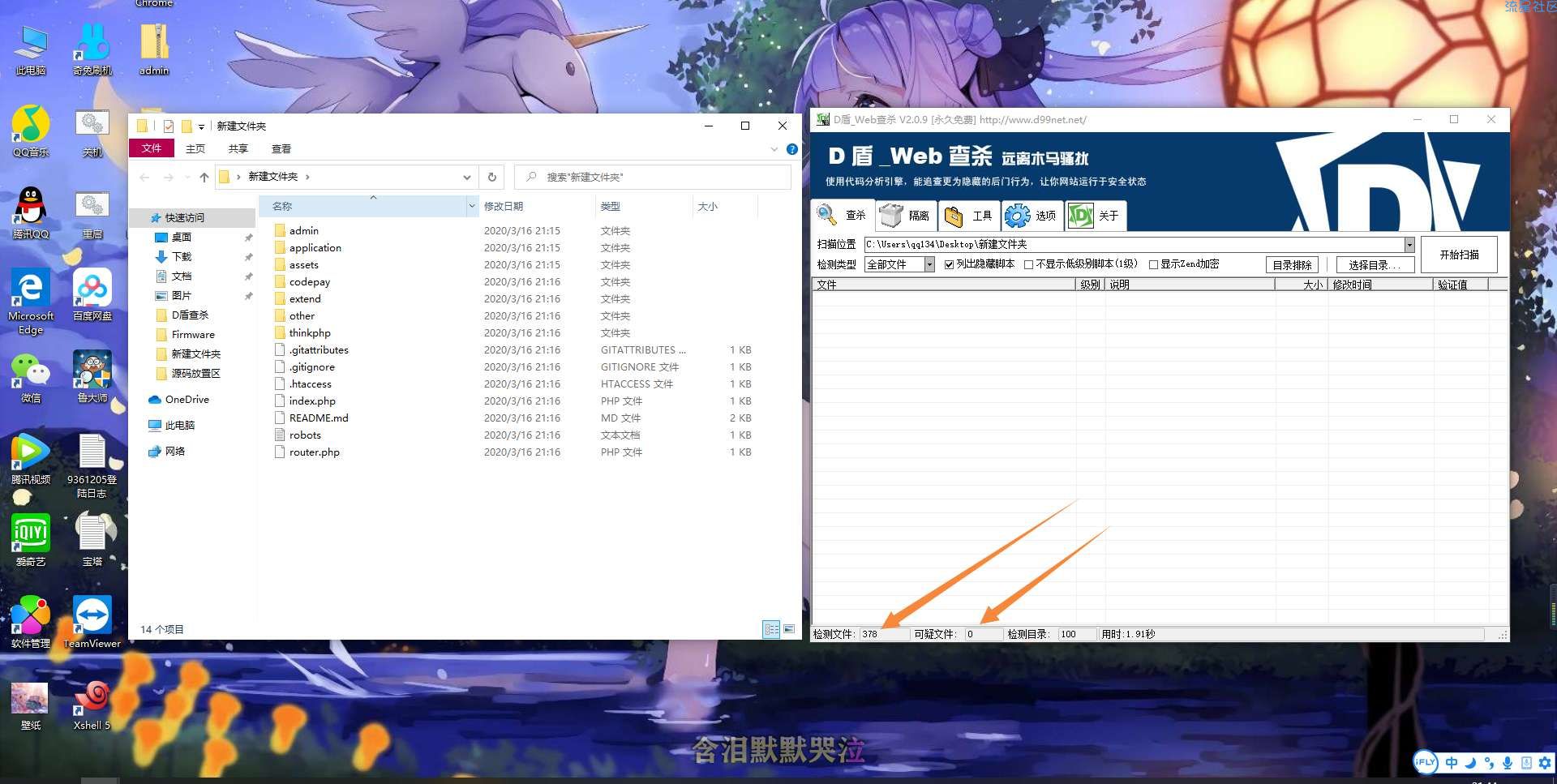Open the 软件管理 desktop icon

pos(31,623)
